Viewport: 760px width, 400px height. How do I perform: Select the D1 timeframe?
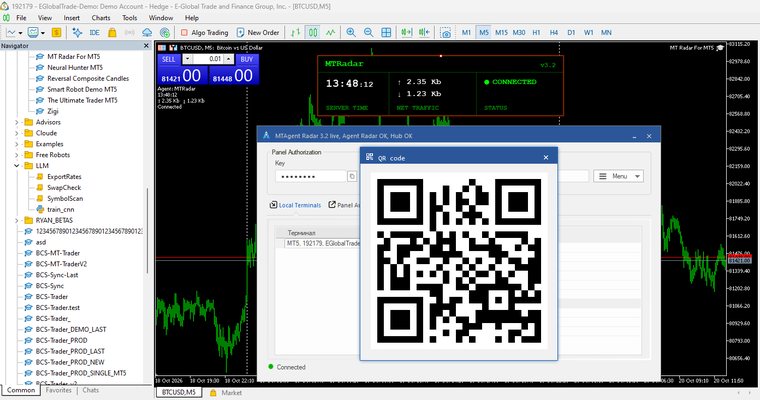coord(571,32)
